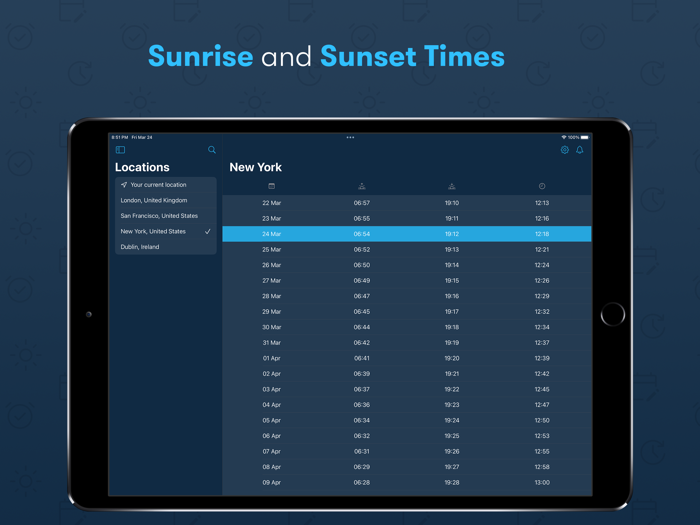This screenshot has height=525, width=700.
Task: Tap the three-dot multitasking control
Action: tap(350, 138)
